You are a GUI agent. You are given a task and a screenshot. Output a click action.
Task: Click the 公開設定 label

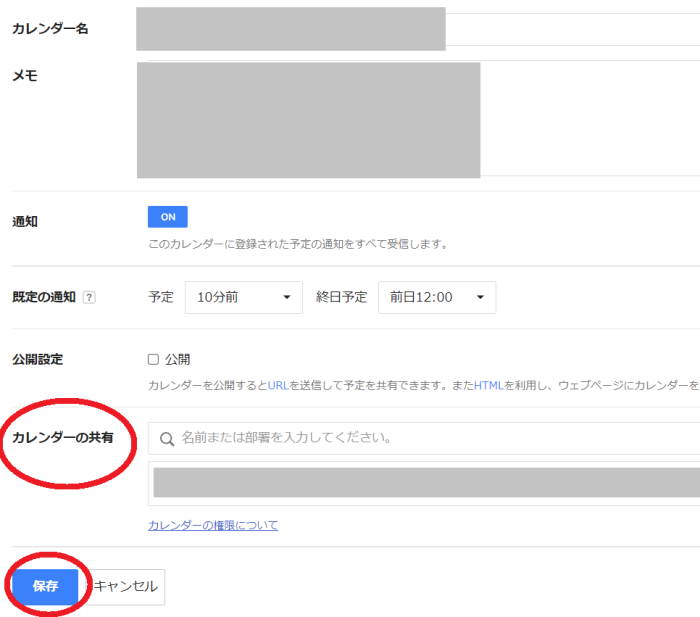click(x=38, y=359)
